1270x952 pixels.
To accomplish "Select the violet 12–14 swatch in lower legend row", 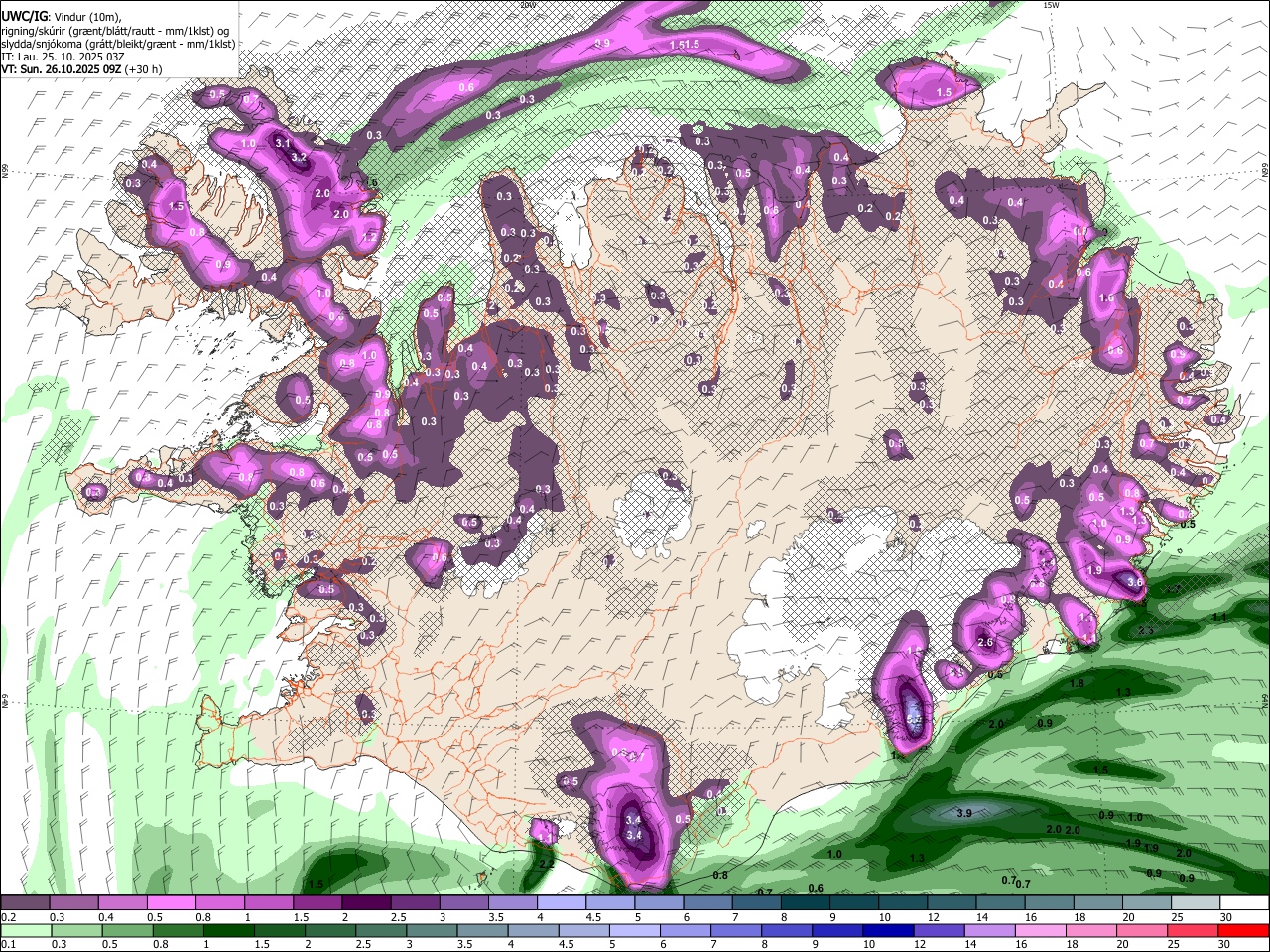I will pos(939,931).
